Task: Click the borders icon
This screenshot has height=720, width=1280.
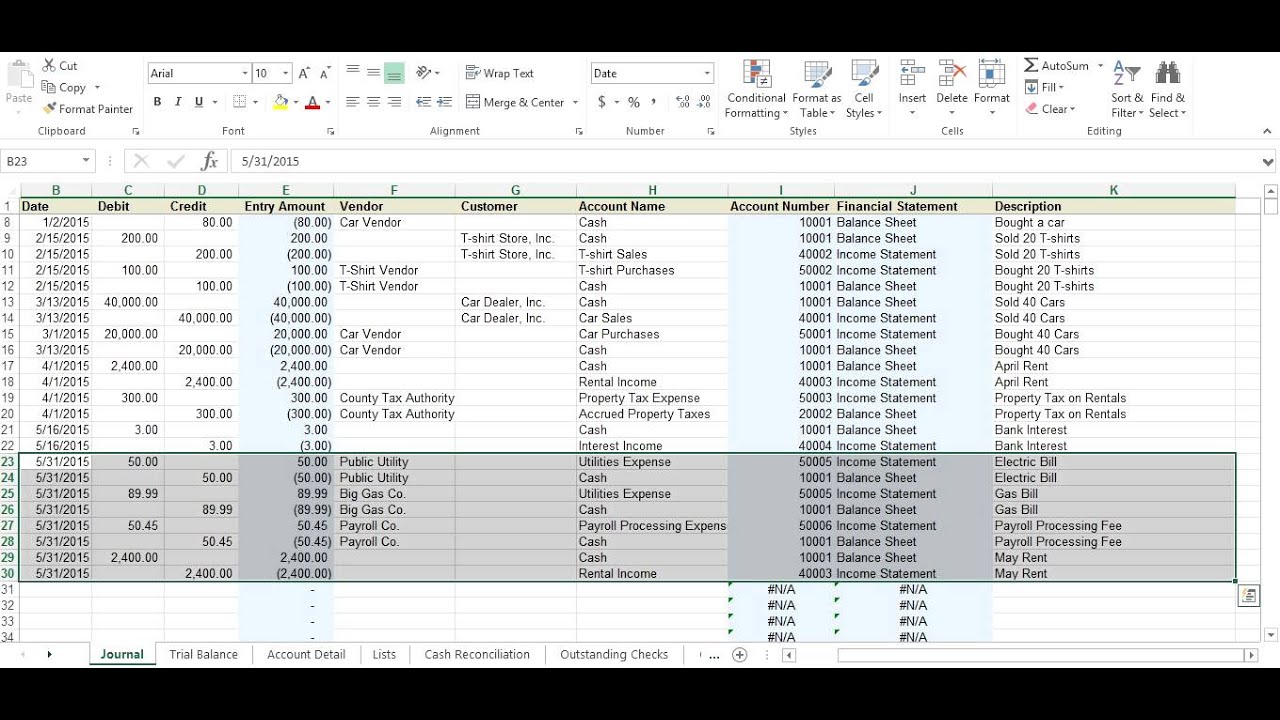Action: click(239, 102)
